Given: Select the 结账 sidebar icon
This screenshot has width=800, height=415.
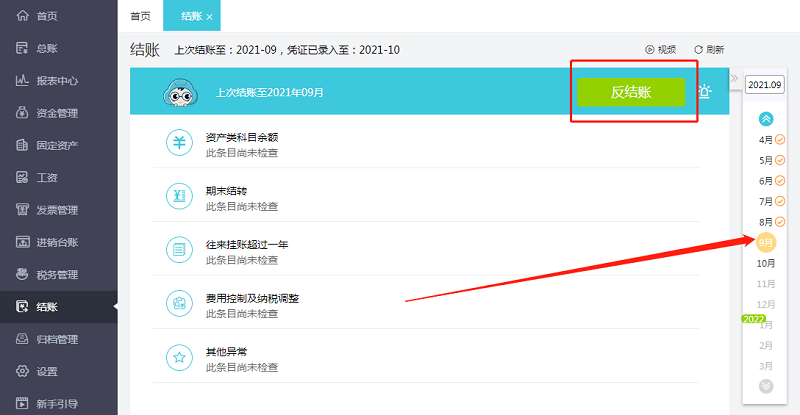Looking at the screenshot, I should [22, 306].
